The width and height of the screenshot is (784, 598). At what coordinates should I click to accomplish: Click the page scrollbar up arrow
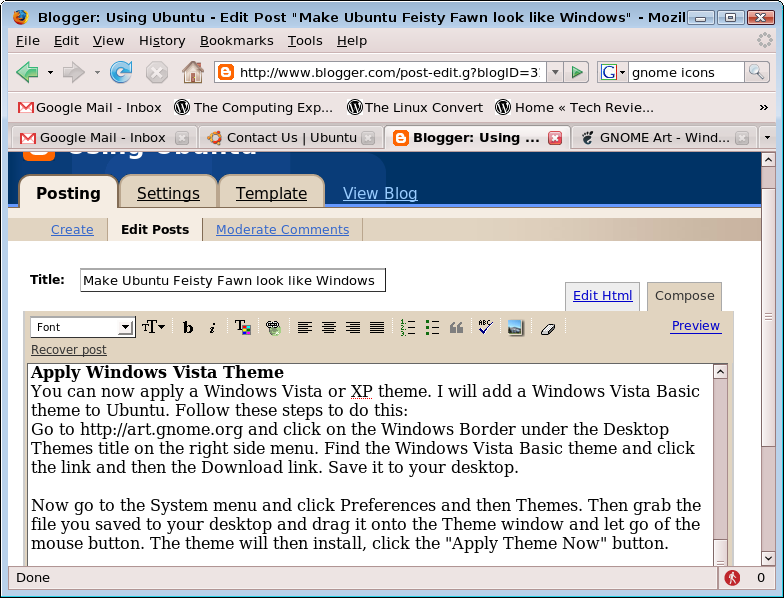[x=768, y=160]
